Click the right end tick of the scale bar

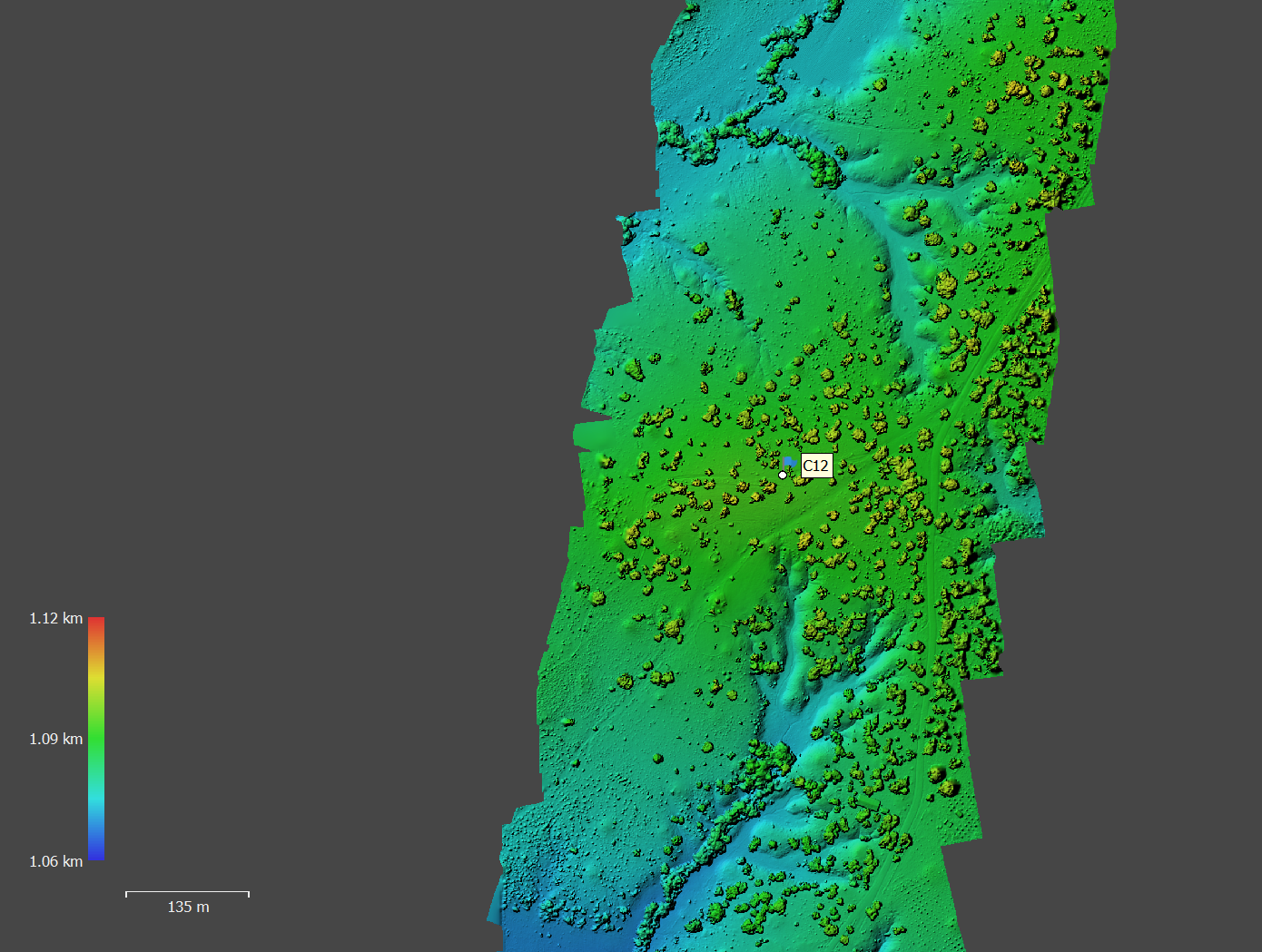pyautogui.click(x=249, y=894)
